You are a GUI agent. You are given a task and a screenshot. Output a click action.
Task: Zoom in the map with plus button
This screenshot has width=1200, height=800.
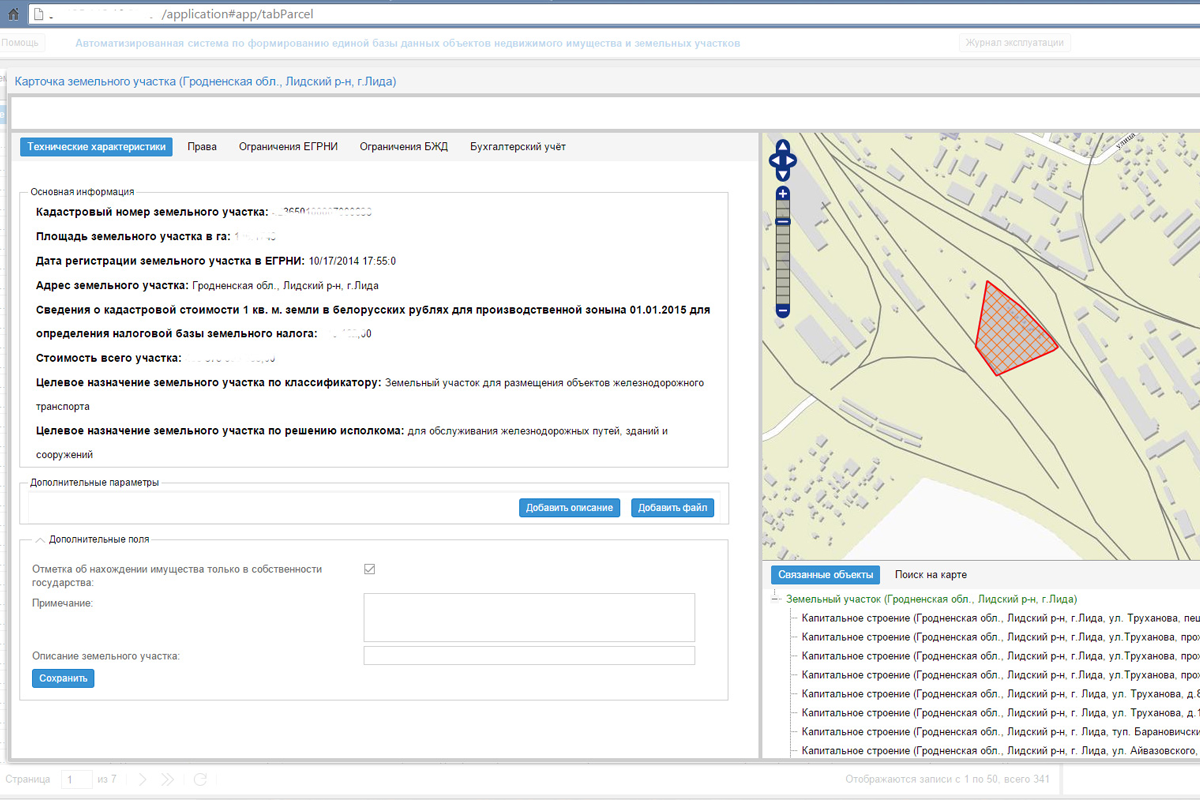click(x=783, y=194)
